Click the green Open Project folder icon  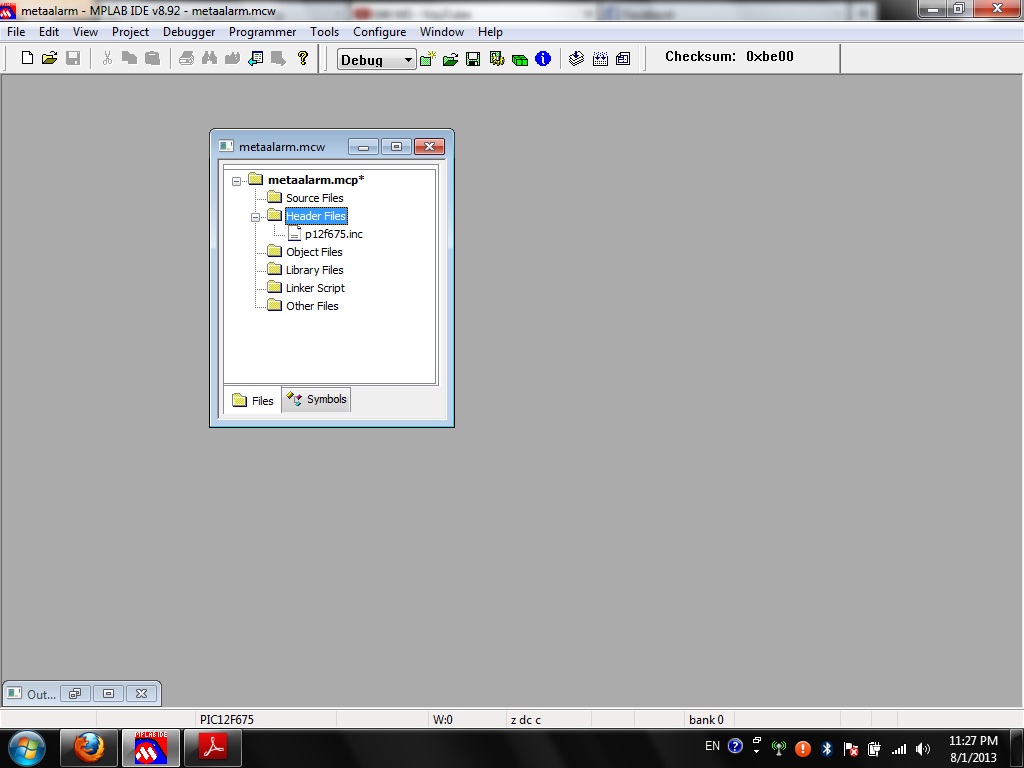pyautogui.click(x=451, y=59)
